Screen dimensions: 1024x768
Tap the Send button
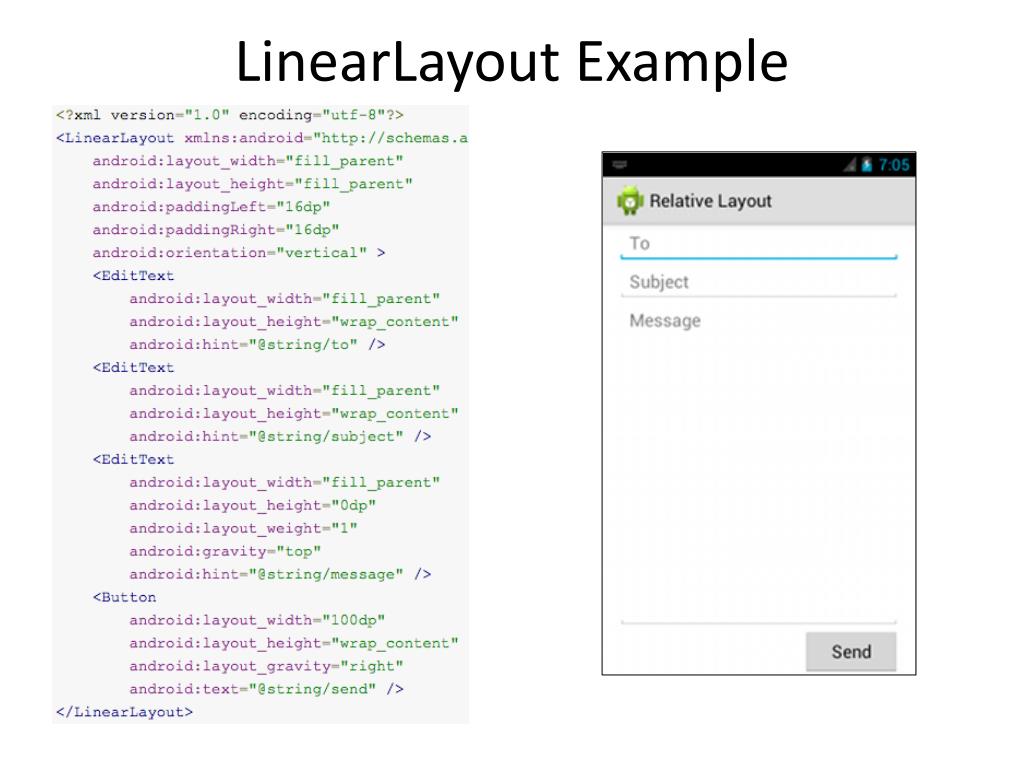851,651
